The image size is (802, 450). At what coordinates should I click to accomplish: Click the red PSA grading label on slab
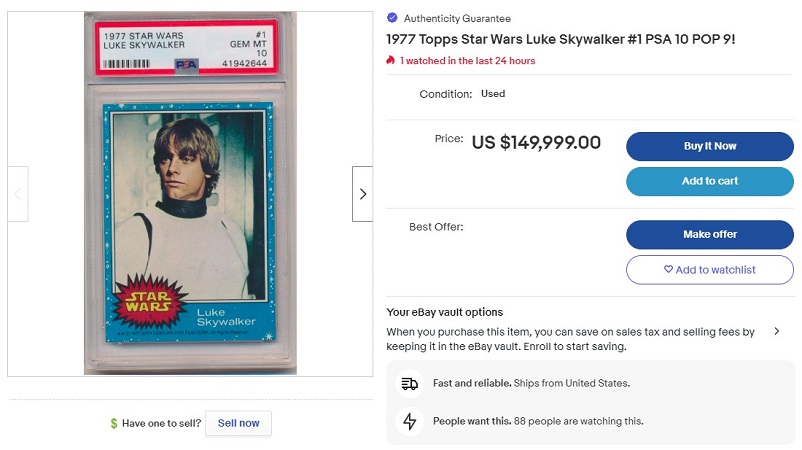pyautogui.click(x=190, y=49)
